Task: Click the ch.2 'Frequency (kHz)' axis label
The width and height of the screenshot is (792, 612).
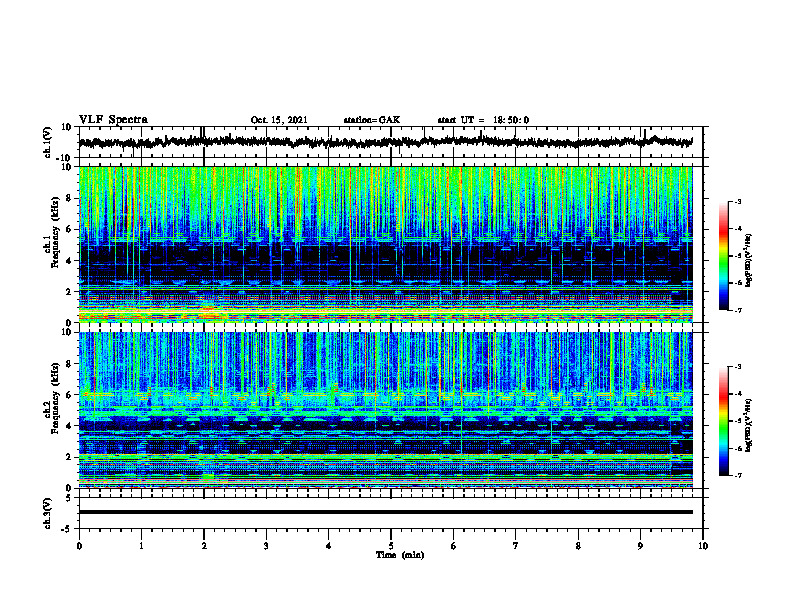Action: pyautogui.click(x=55, y=398)
